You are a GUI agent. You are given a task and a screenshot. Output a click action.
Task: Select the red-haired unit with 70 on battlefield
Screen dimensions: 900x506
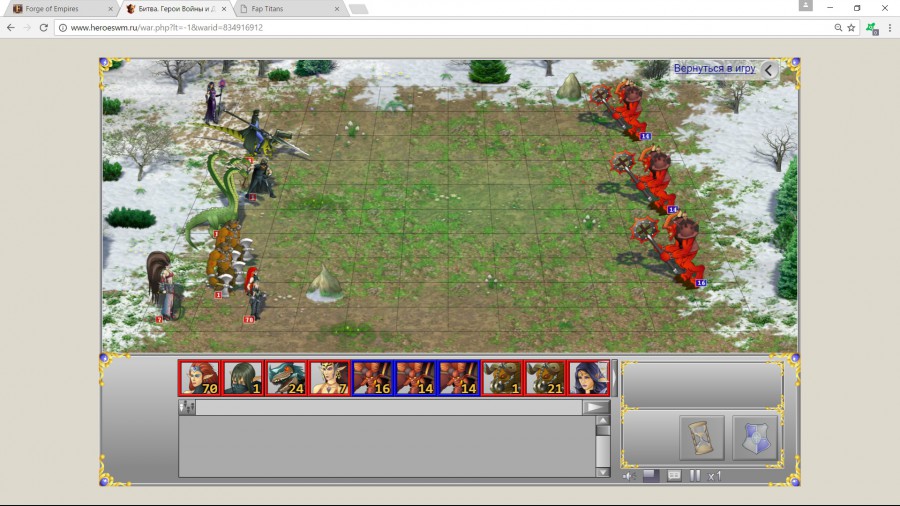(x=254, y=293)
